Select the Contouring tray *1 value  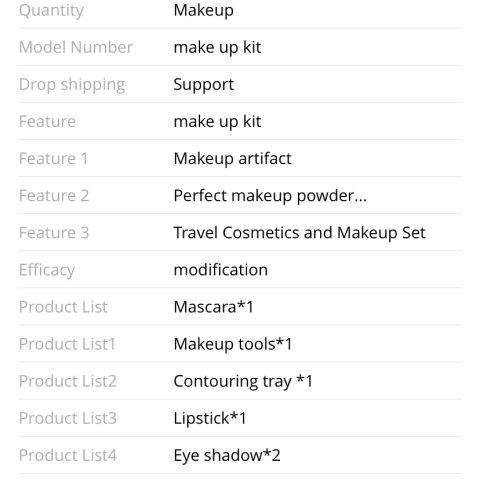[x=243, y=381]
